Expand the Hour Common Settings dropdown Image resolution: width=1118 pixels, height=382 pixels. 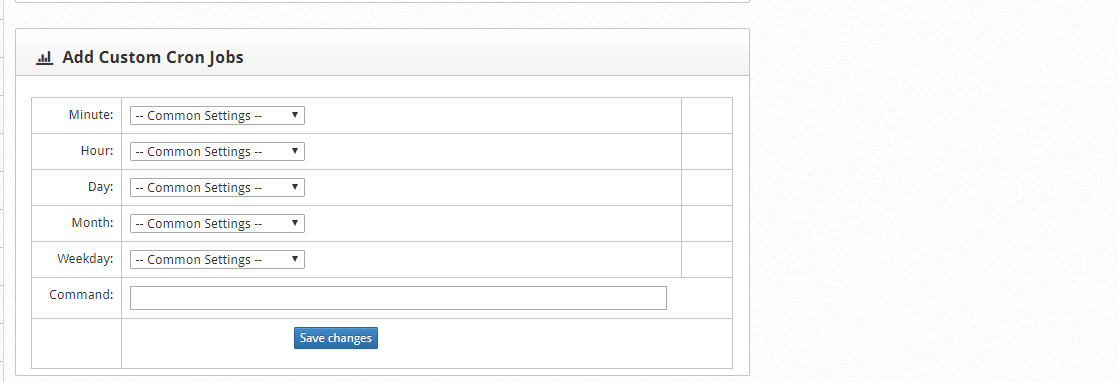[217, 151]
